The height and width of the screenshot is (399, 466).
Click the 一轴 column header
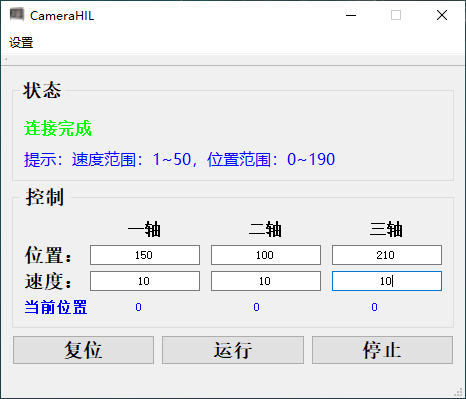point(144,229)
